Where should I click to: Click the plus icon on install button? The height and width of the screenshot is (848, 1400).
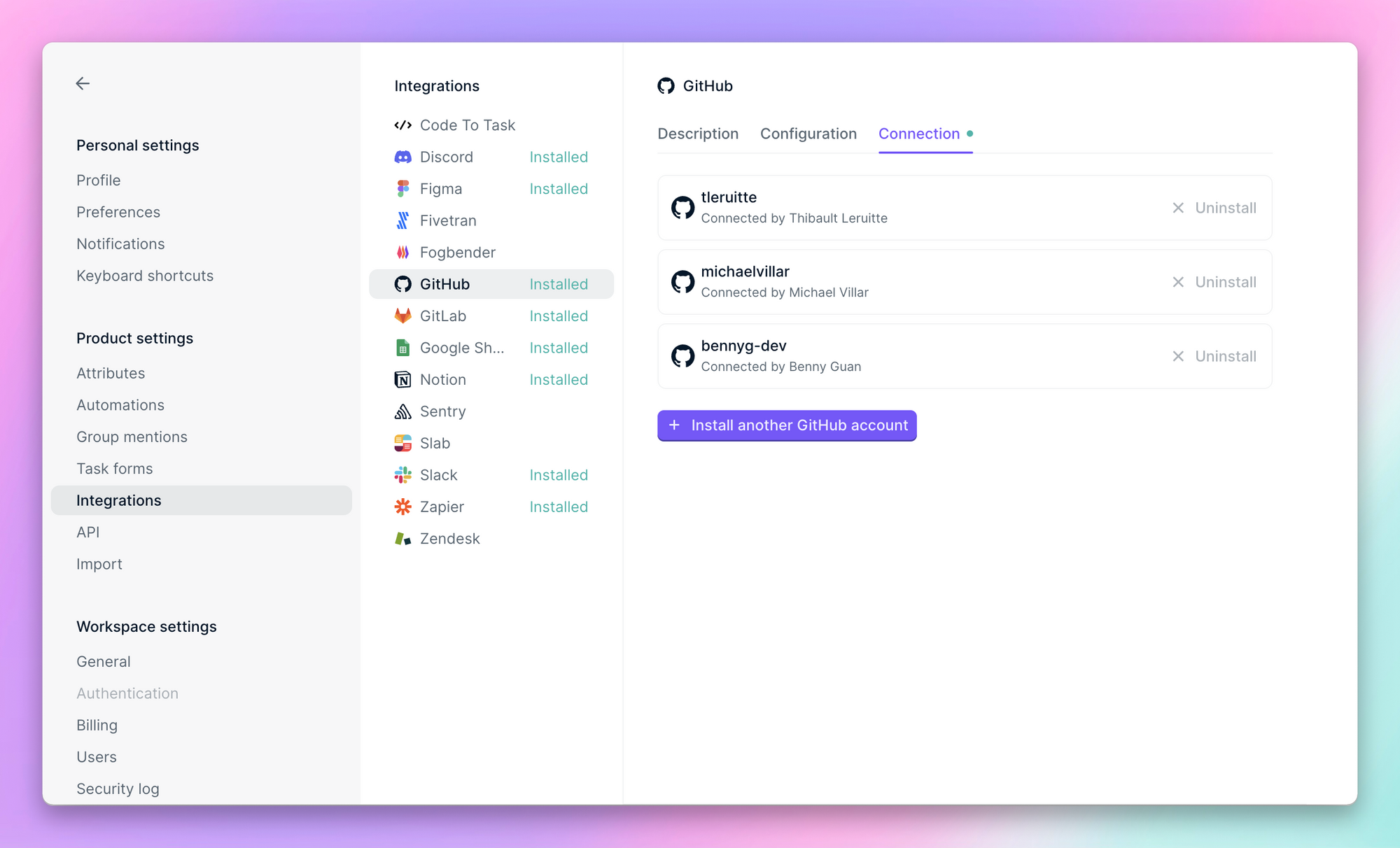pyautogui.click(x=674, y=425)
